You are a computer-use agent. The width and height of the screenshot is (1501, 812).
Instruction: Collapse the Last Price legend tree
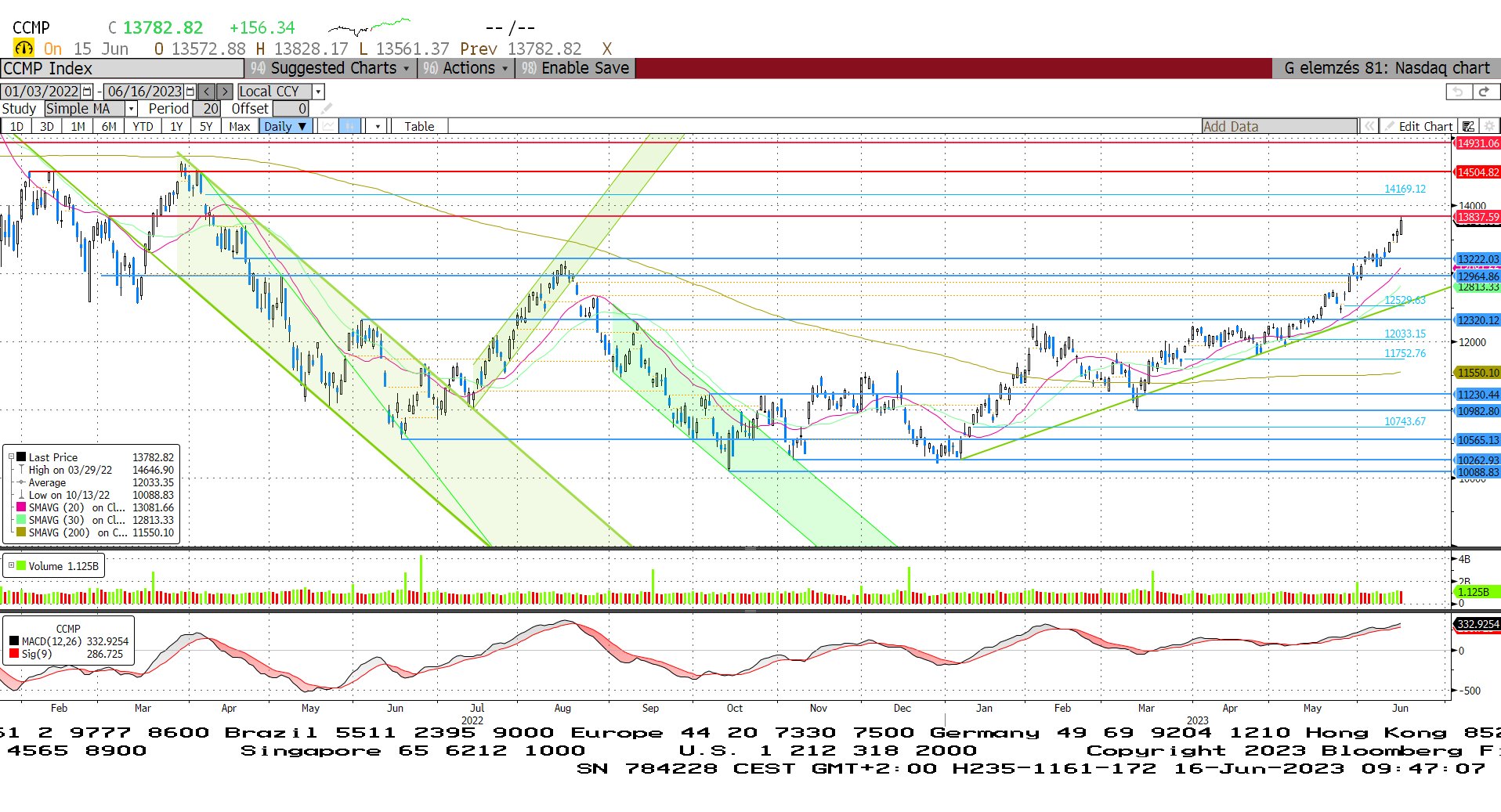pyautogui.click(x=11, y=457)
